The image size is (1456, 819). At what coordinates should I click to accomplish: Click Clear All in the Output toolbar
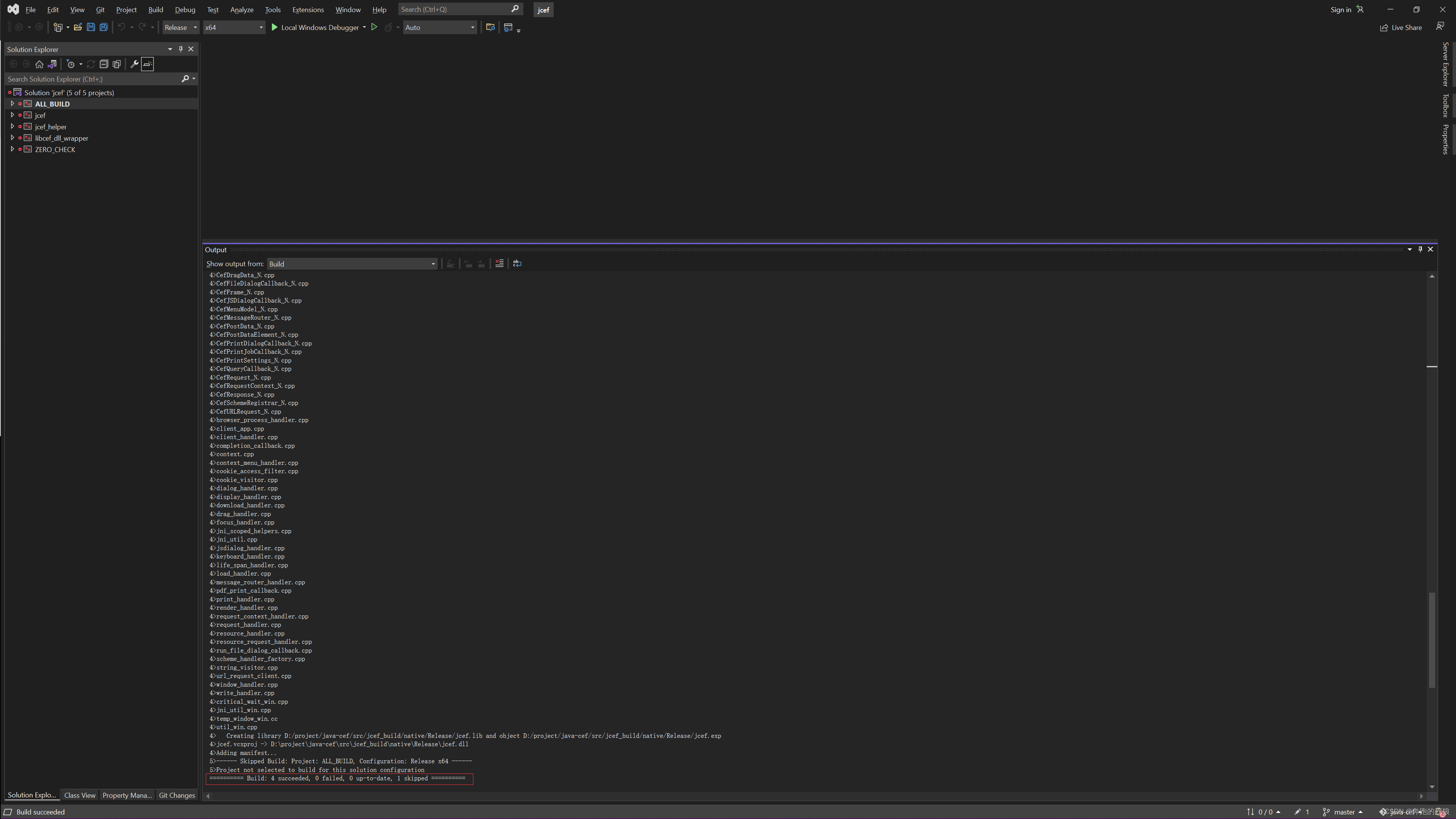point(499,264)
